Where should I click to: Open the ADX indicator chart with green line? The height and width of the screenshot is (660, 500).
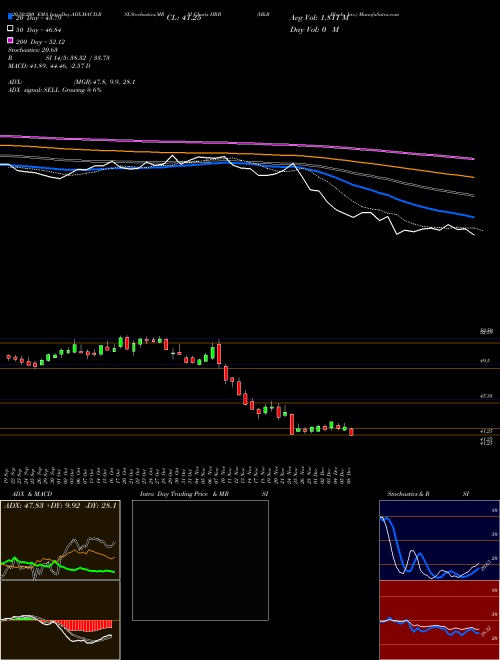60,540
